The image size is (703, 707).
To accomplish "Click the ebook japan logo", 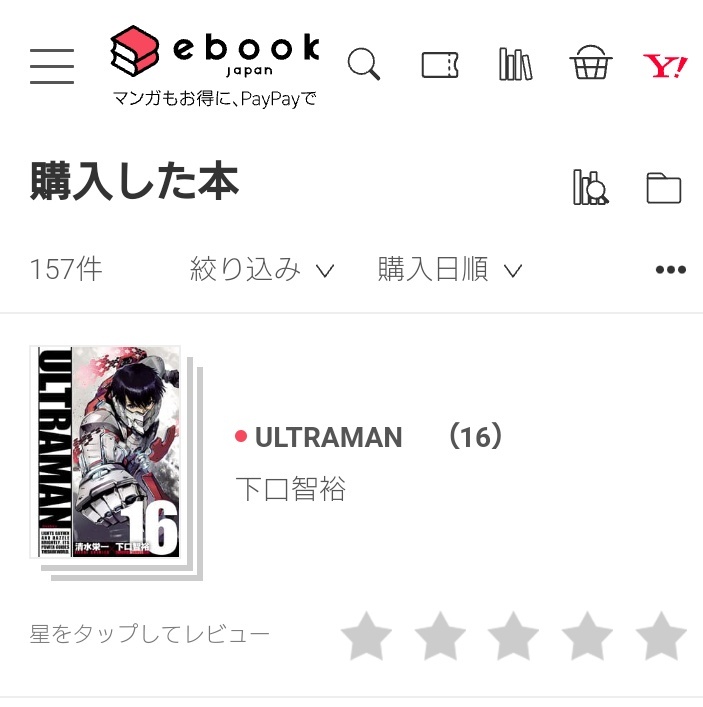I will (x=215, y=51).
